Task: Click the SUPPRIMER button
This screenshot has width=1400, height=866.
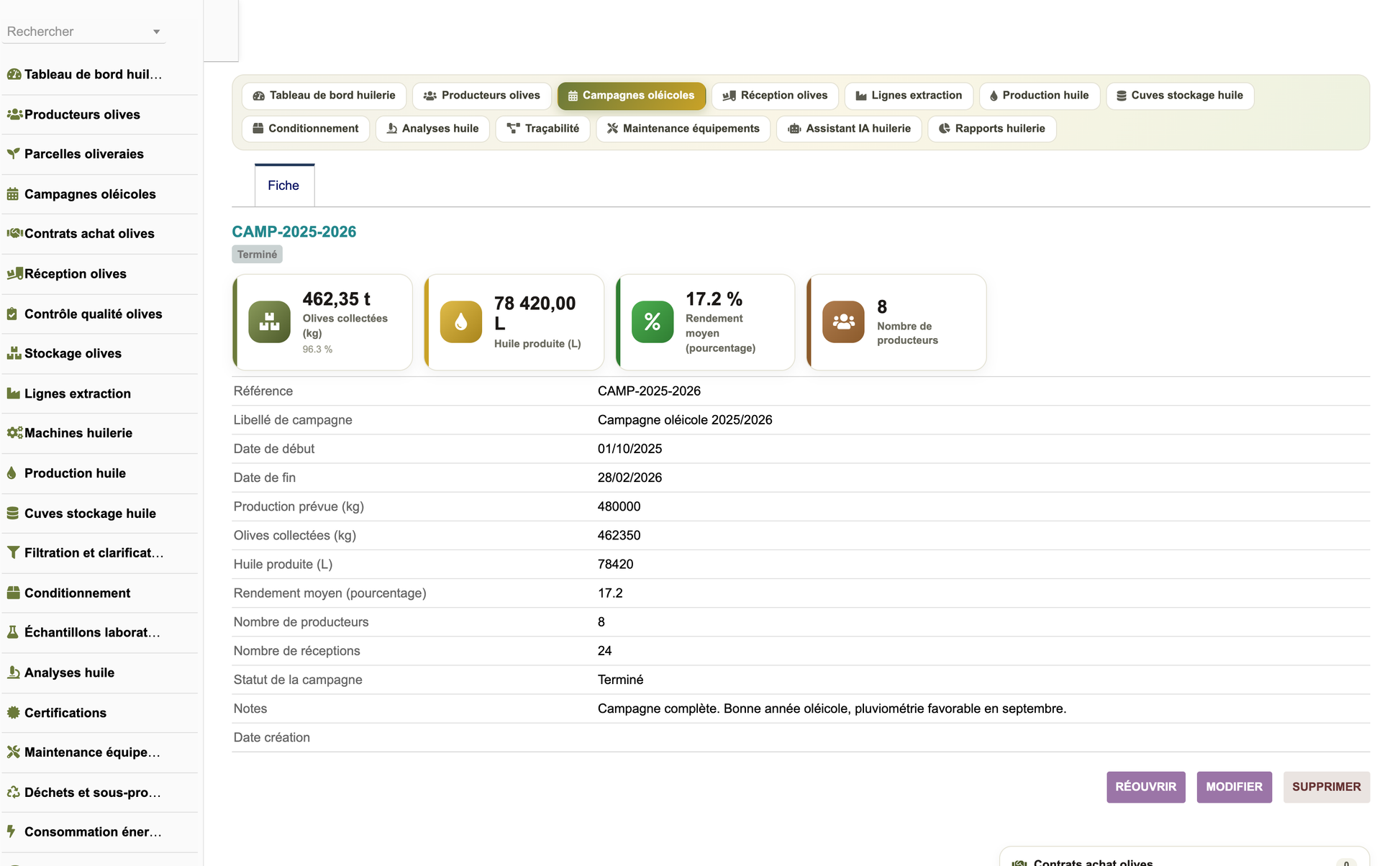Action: point(1326,787)
